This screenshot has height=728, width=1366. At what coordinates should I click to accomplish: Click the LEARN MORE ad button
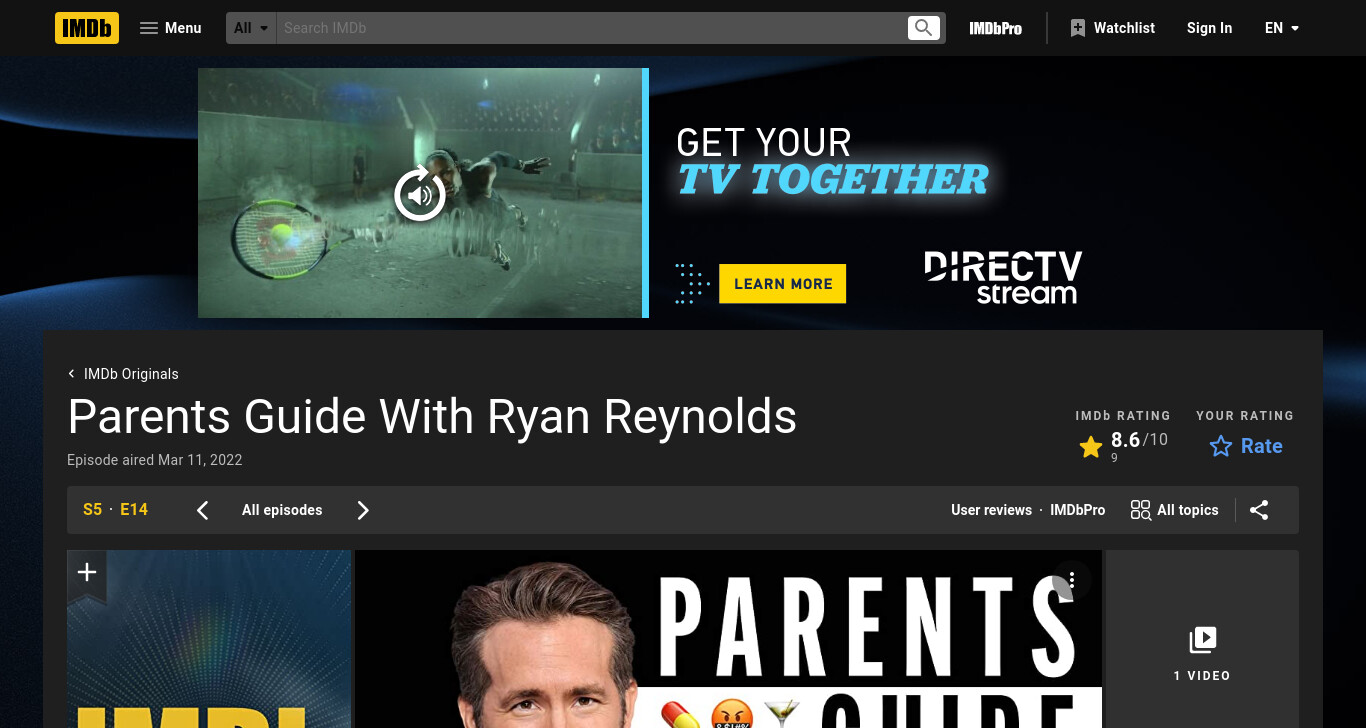[x=783, y=284]
